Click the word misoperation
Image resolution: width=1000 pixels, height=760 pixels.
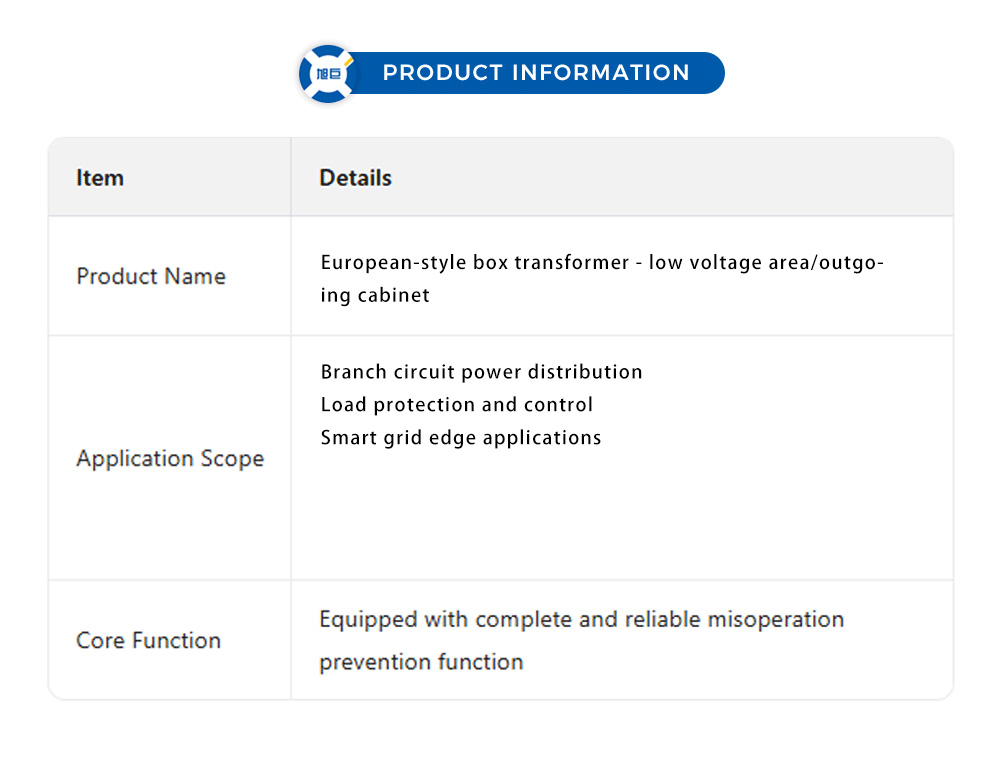tap(776, 620)
